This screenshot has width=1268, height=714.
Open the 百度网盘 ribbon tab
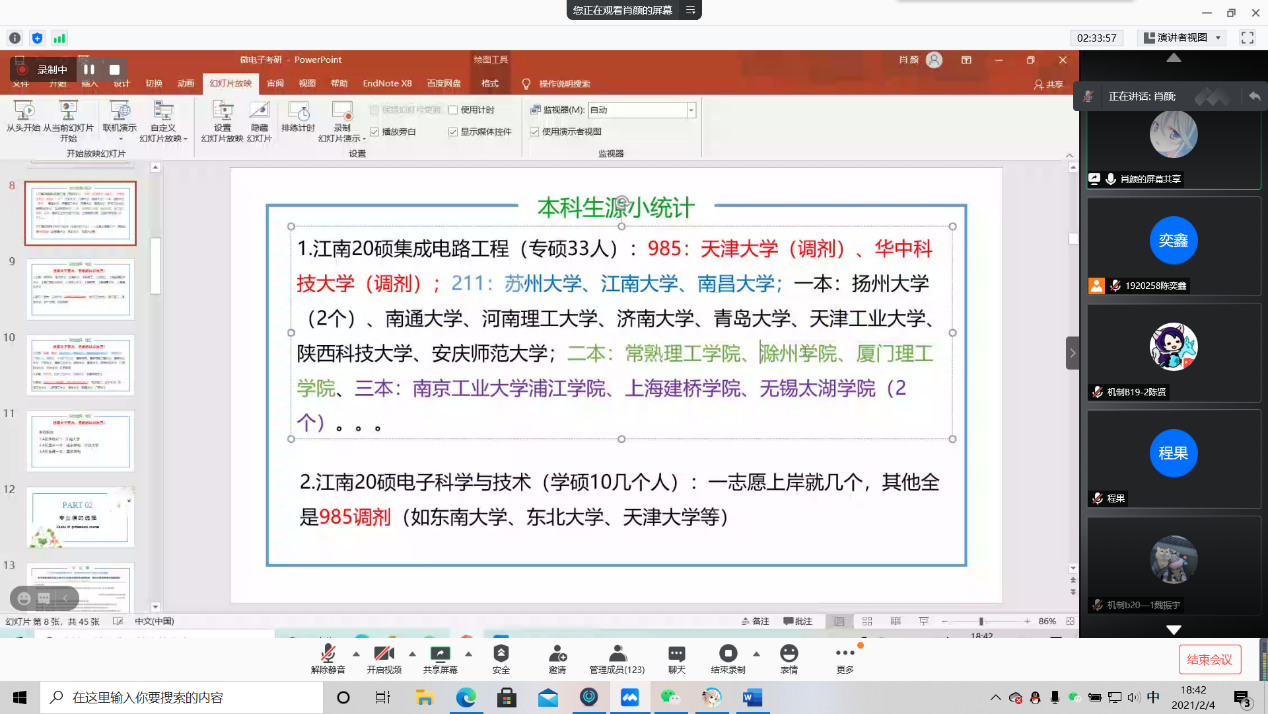click(443, 84)
